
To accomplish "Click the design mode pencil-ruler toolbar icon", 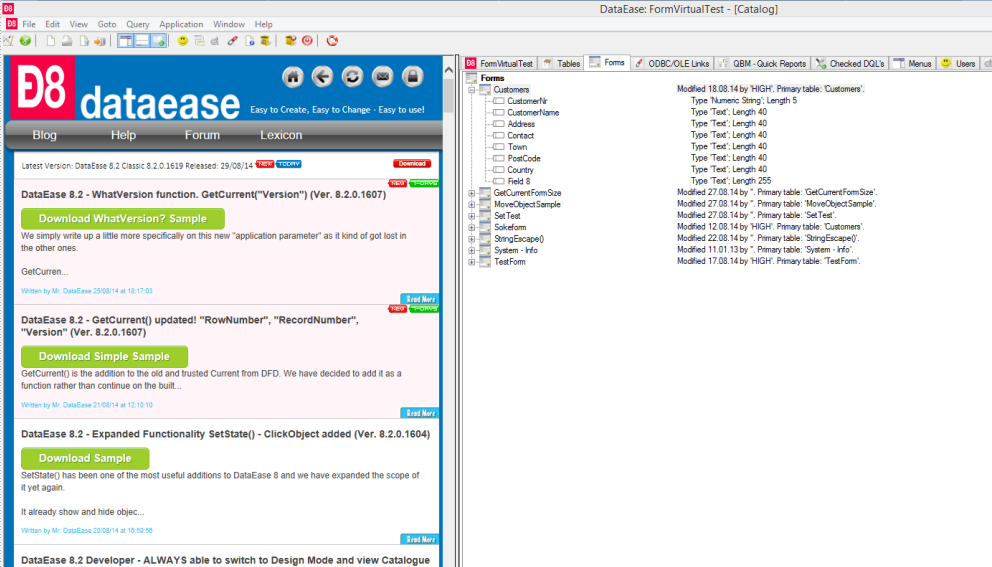I will pos(8,40).
